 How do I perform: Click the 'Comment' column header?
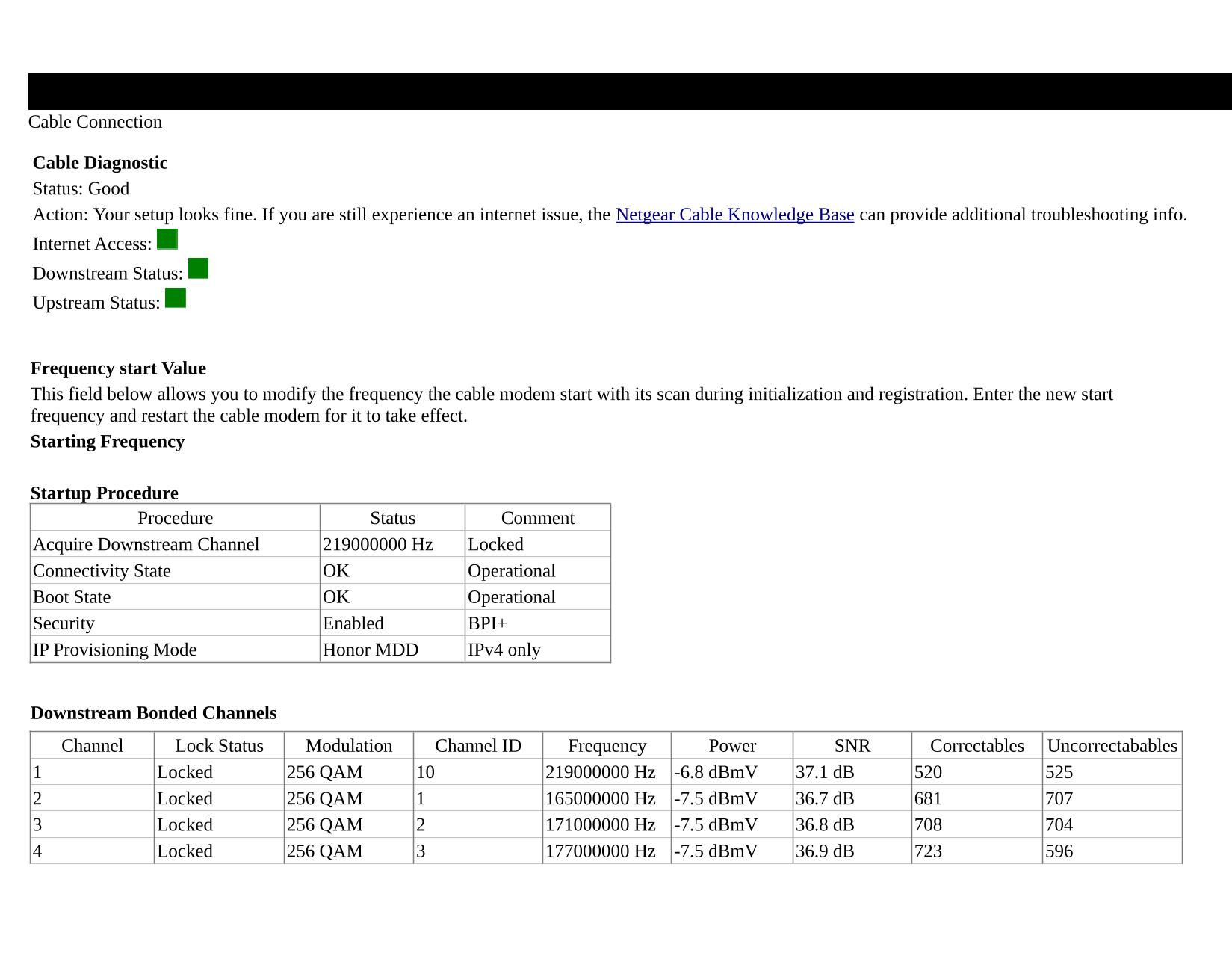pos(538,518)
